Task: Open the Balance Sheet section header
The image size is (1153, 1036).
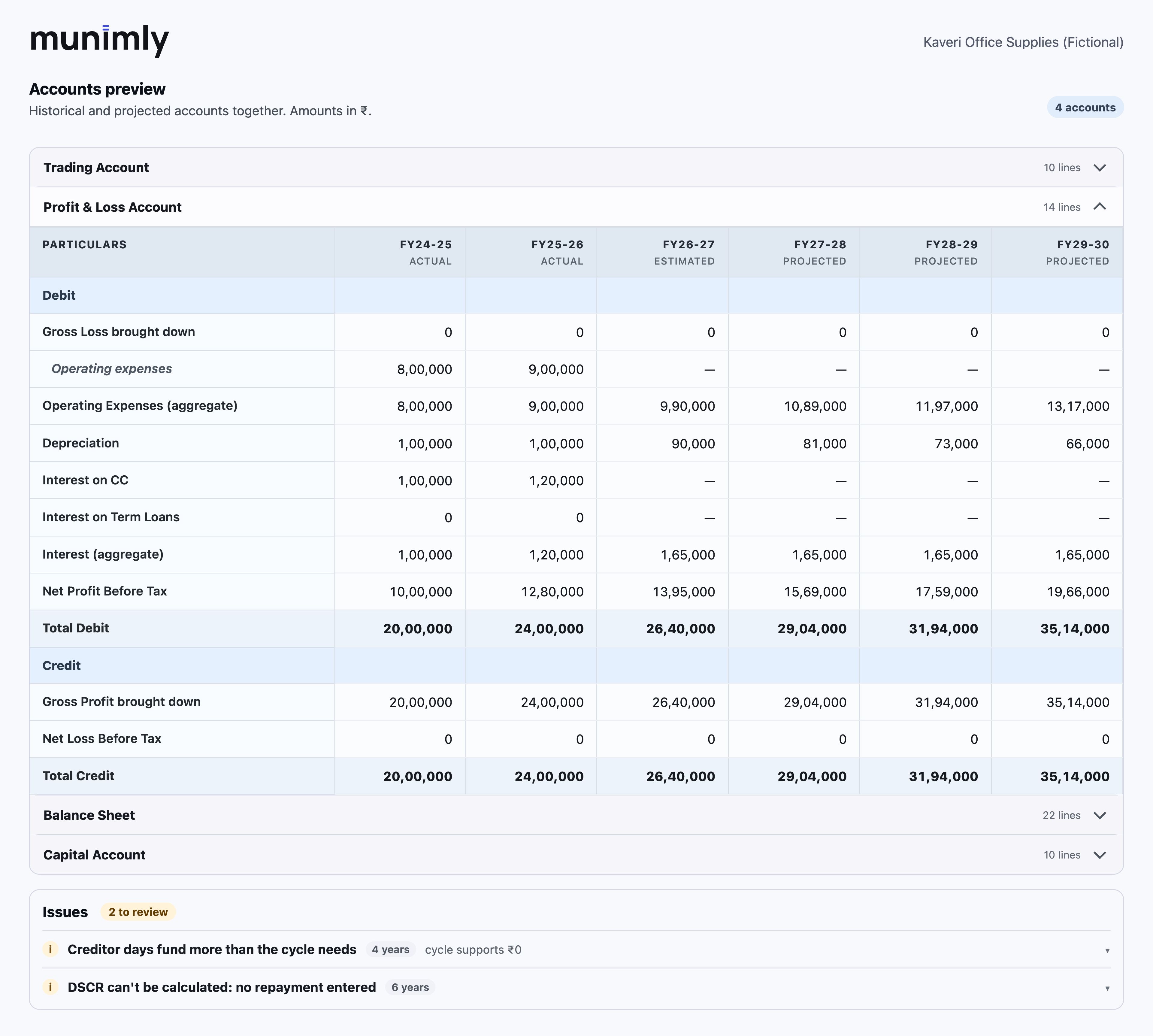Action: click(x=576, y=815)
